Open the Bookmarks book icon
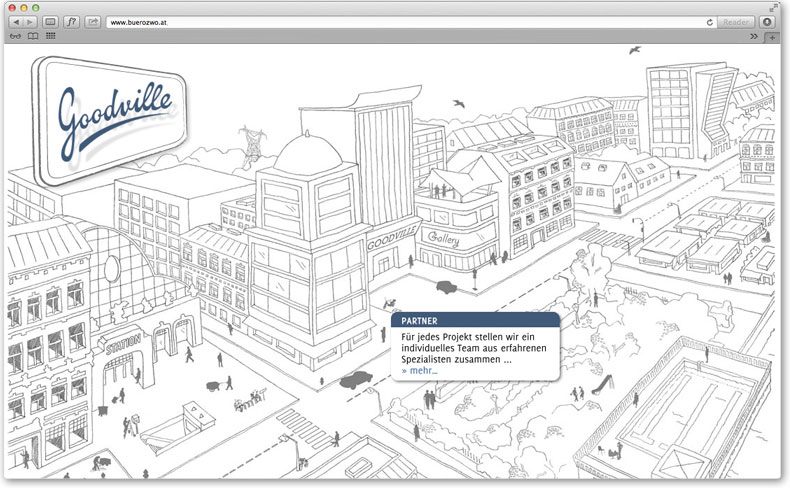Image resolution: width=790 pixels, height=488 pixels. click(x=33, y=36)
